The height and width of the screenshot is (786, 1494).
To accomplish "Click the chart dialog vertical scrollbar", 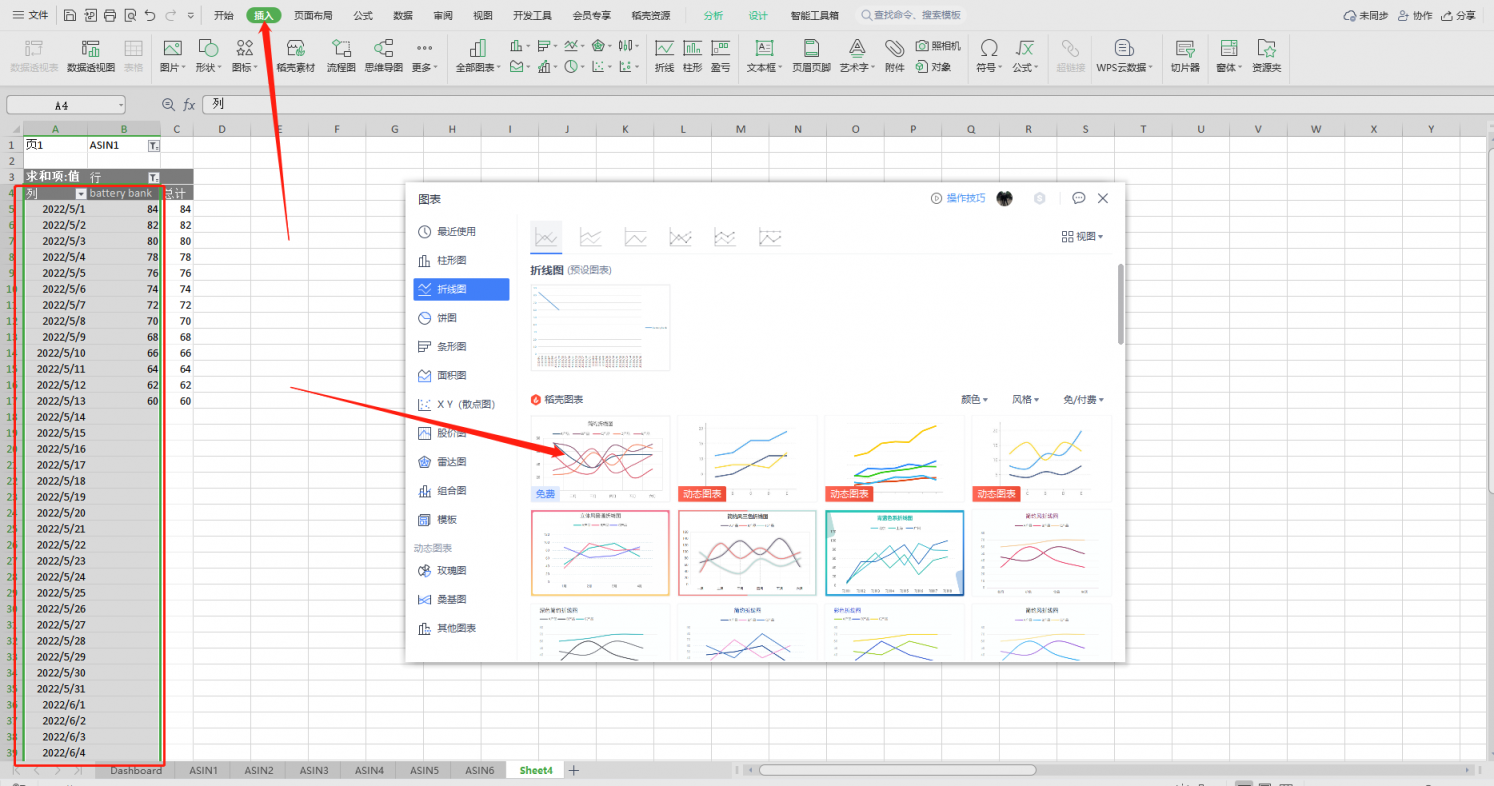I will pos(1120,305).
